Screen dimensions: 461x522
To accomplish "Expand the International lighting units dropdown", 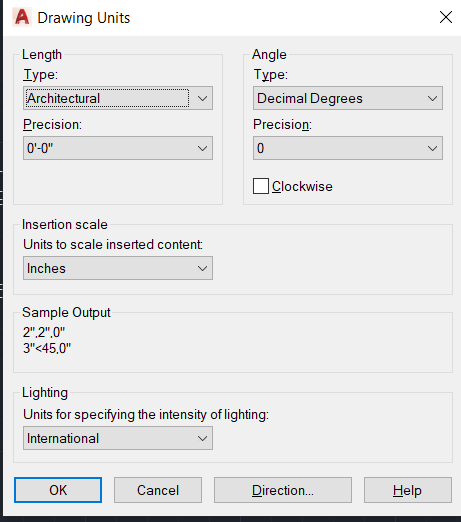I will tap(118, 438).
